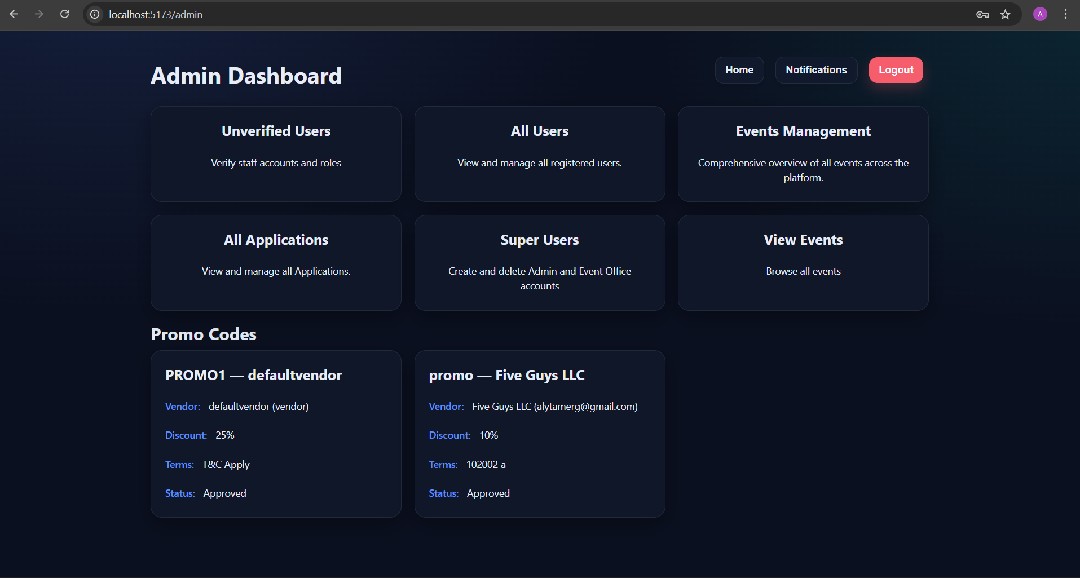Open the All Users card
Viewport: 1080px width, 578px height.
tap(540, 153)
